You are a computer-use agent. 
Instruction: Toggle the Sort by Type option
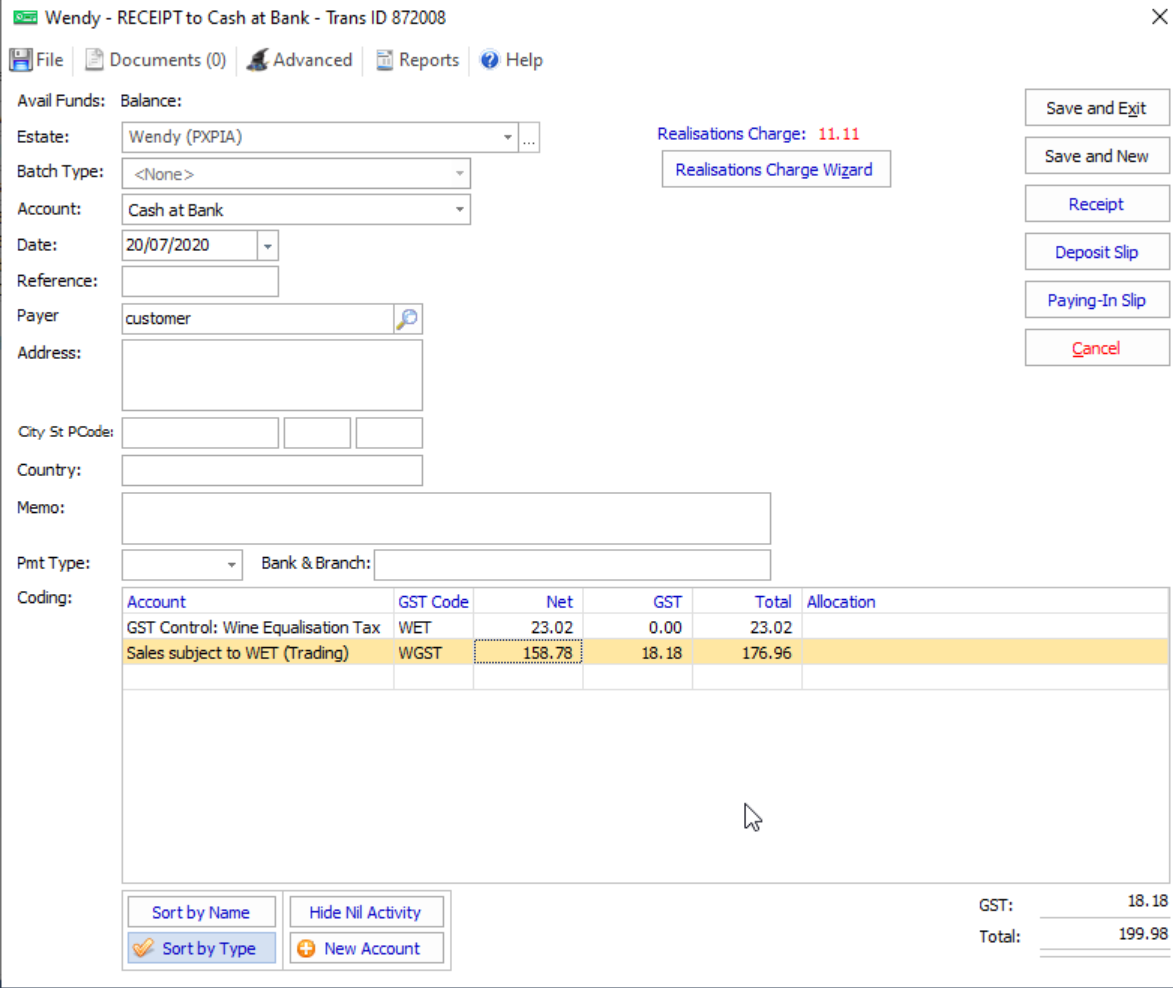[201, 949]
